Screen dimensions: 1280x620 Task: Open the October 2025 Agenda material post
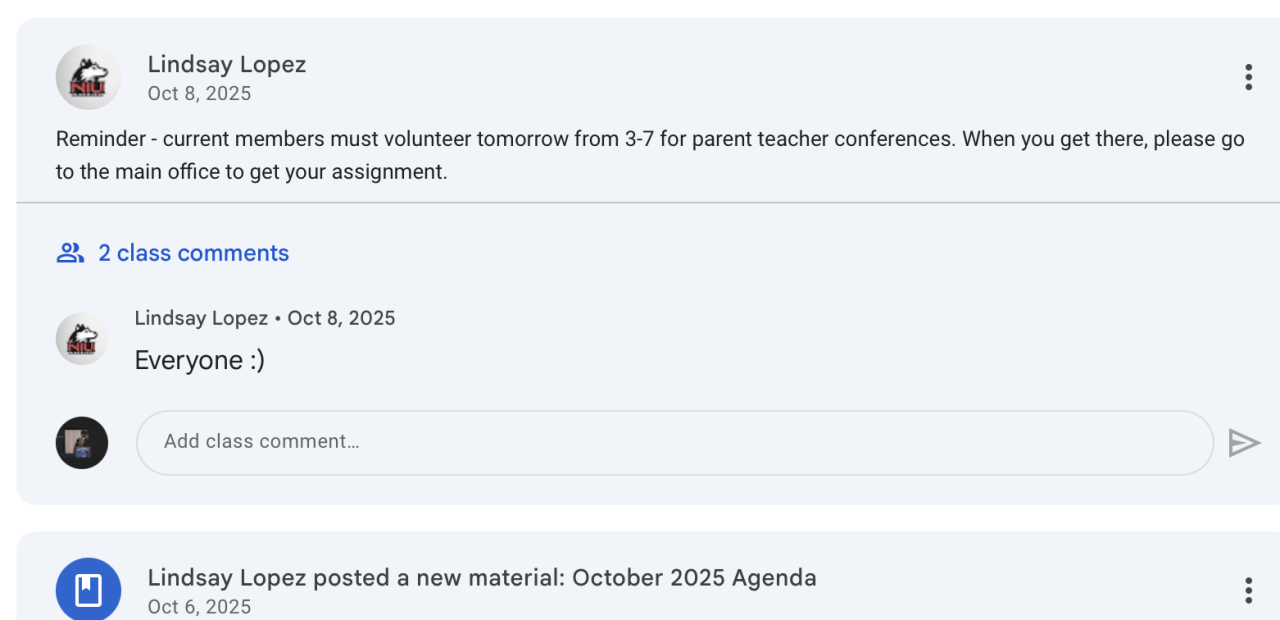(x=481, y=578)
